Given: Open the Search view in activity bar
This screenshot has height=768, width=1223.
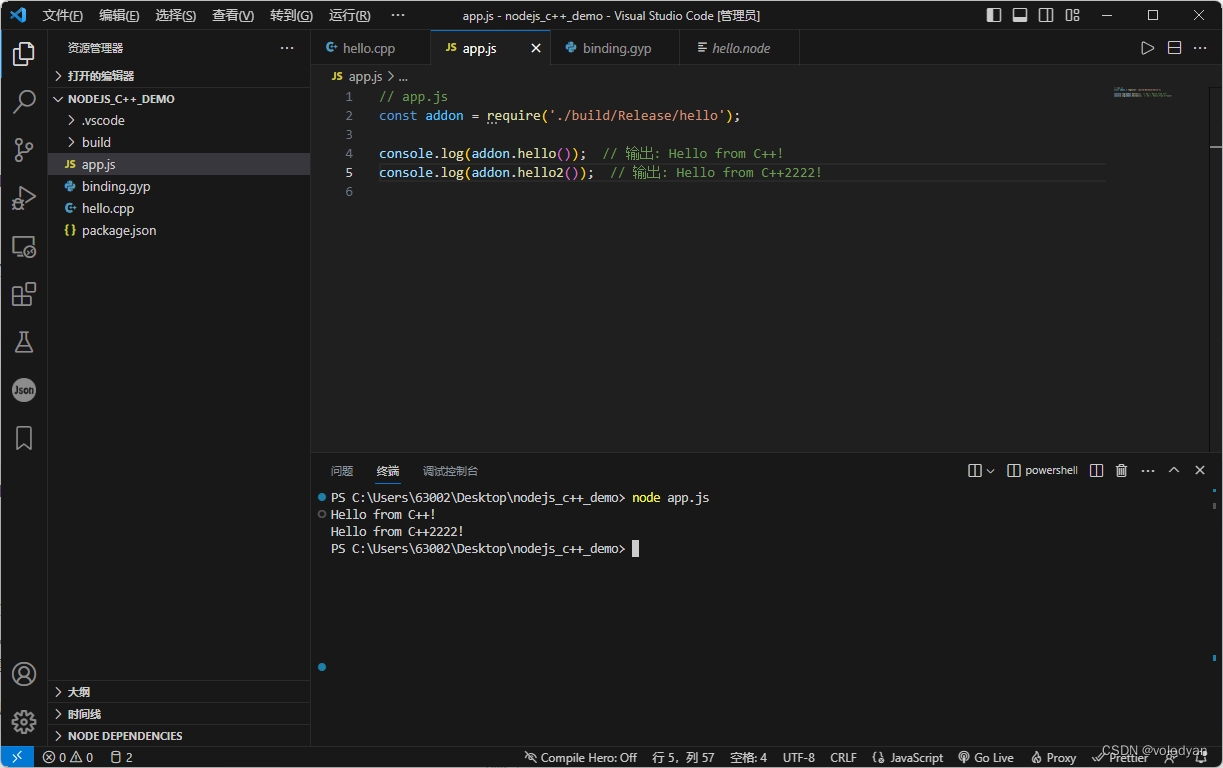Looking at the screenshot, I should click(x=24, y=101).
